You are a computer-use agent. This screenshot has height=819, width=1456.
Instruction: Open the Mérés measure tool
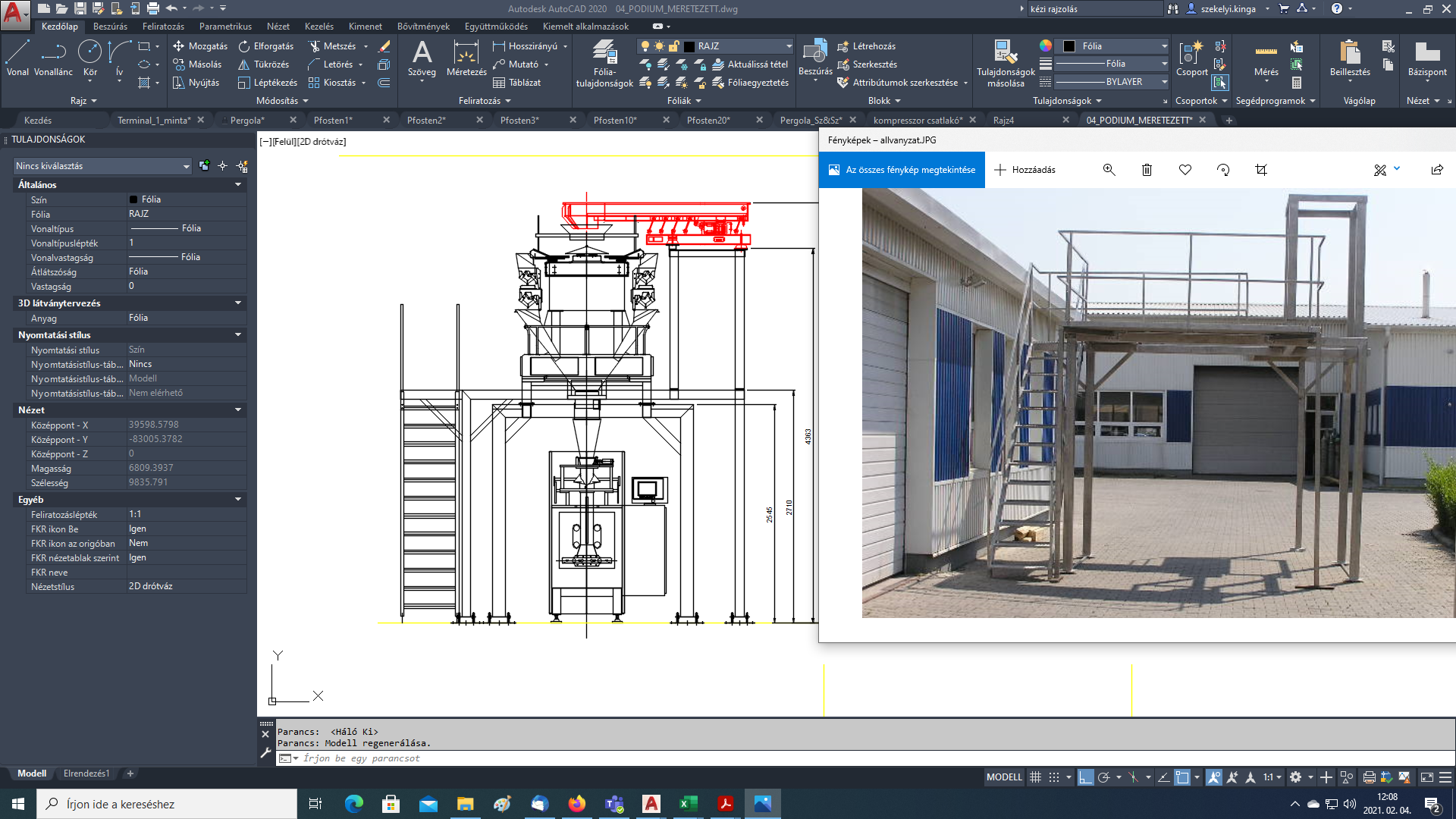(x=1266, y=58)
